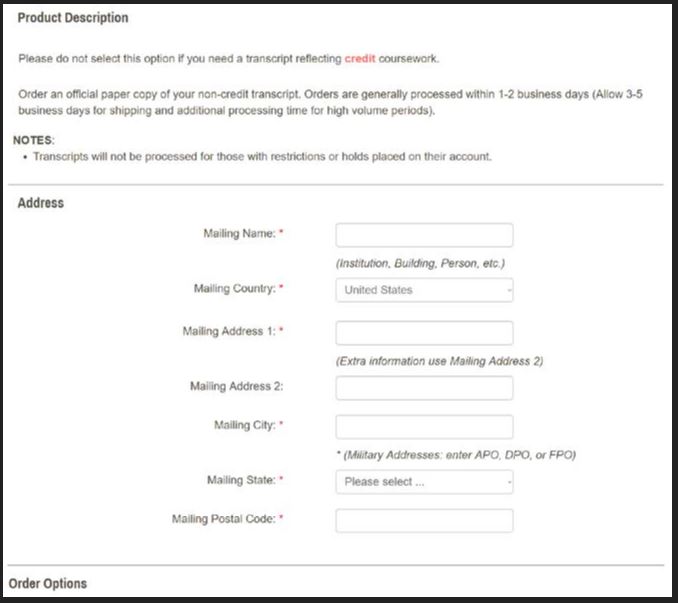This screenshot has width=678, height=603.
Task: Open the Mailing Country dropdown
Action: click(424, 290)
